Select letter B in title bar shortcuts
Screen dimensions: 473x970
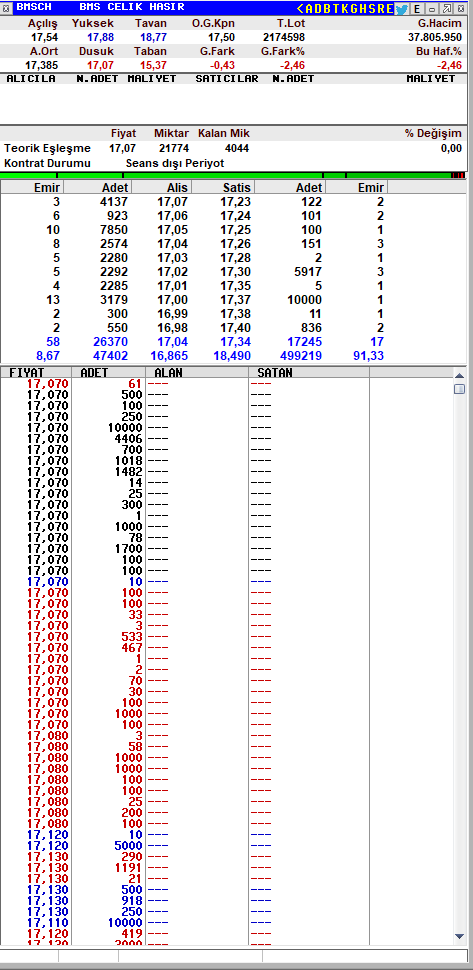pos(327,9)
